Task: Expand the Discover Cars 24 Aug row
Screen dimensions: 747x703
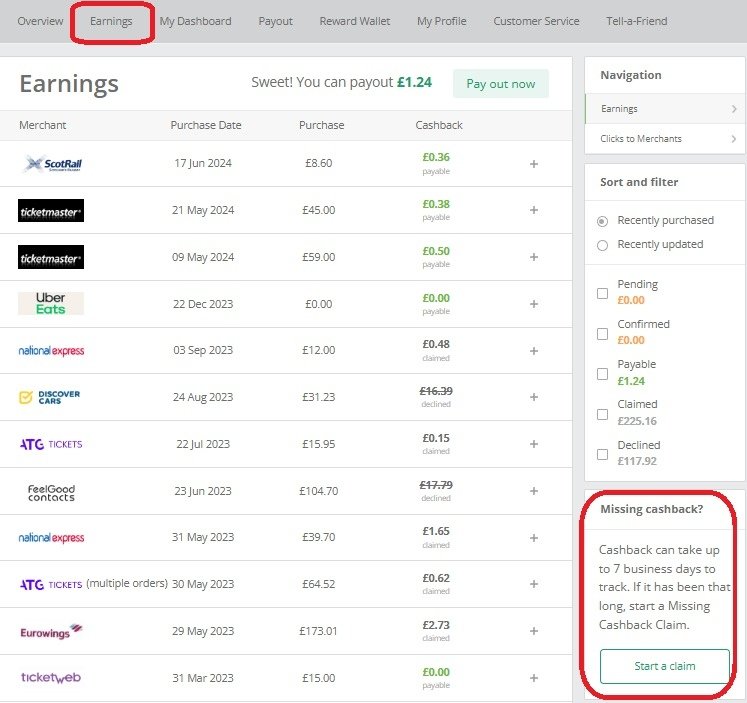Action: (534, 397)
